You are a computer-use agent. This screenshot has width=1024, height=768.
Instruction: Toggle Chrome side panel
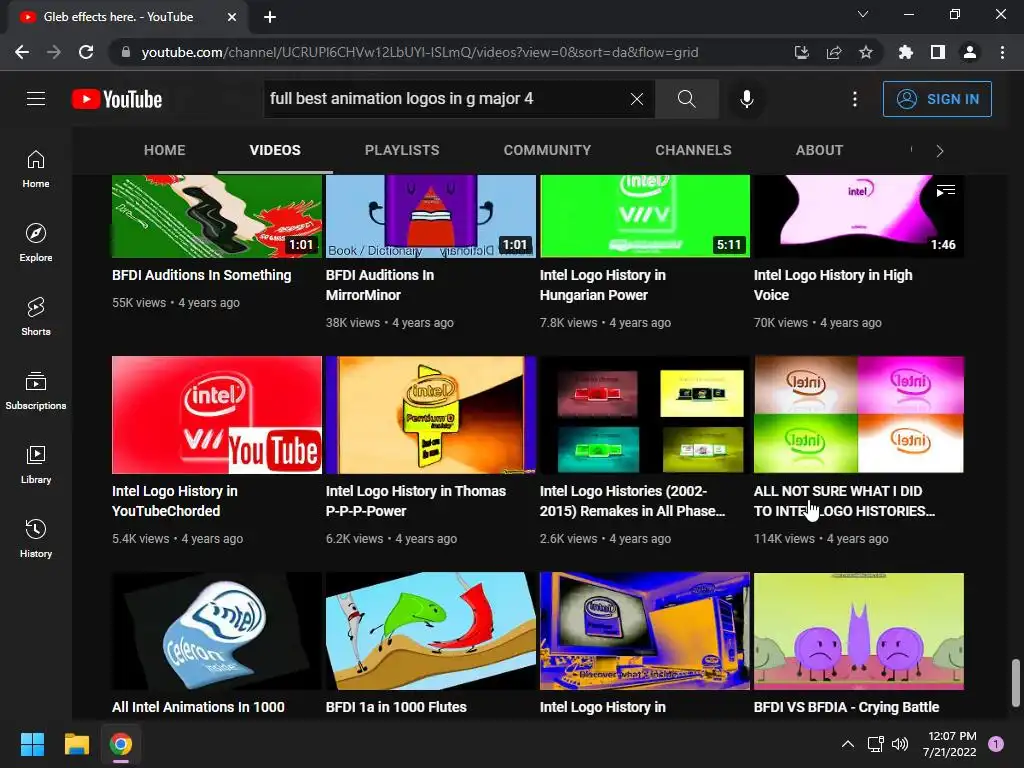pos(938,52)
